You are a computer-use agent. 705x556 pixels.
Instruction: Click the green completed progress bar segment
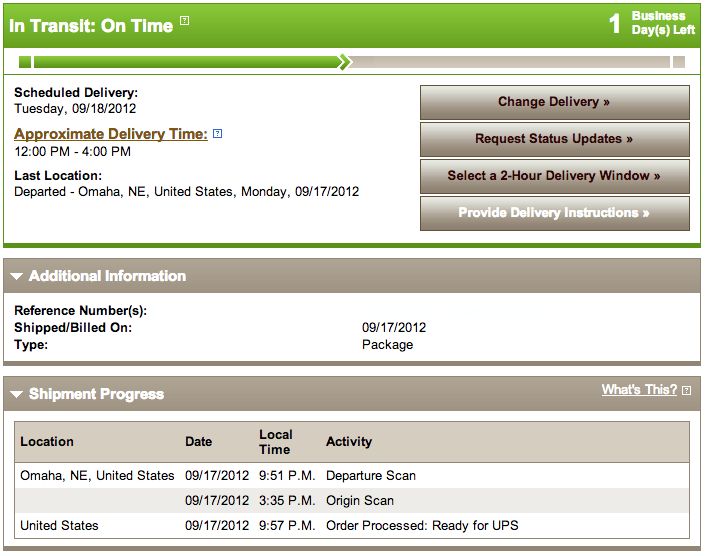187,62
